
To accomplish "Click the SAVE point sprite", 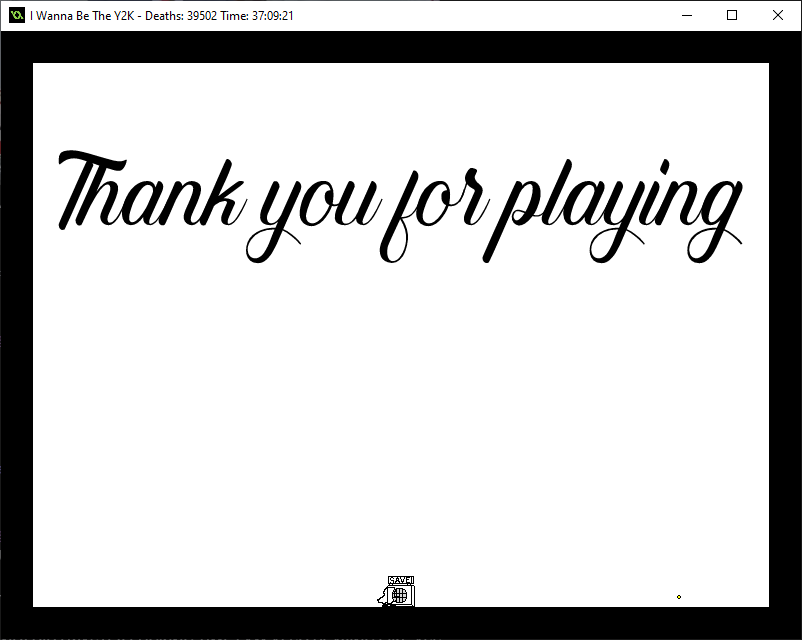I will (401, 591).
